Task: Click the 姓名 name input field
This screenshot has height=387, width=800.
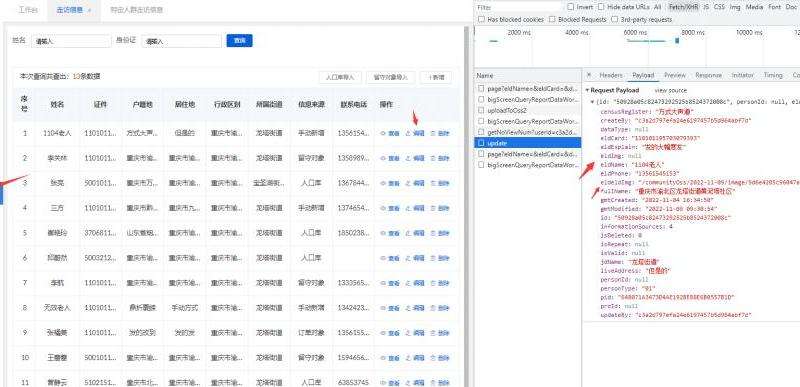Action: click(70, 41)
